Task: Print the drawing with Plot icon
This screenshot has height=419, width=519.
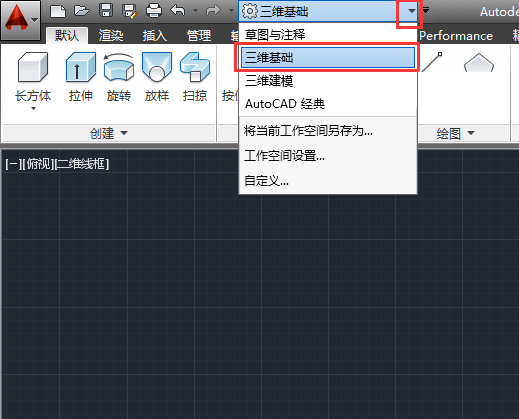Action: click(x=154, y=11)
